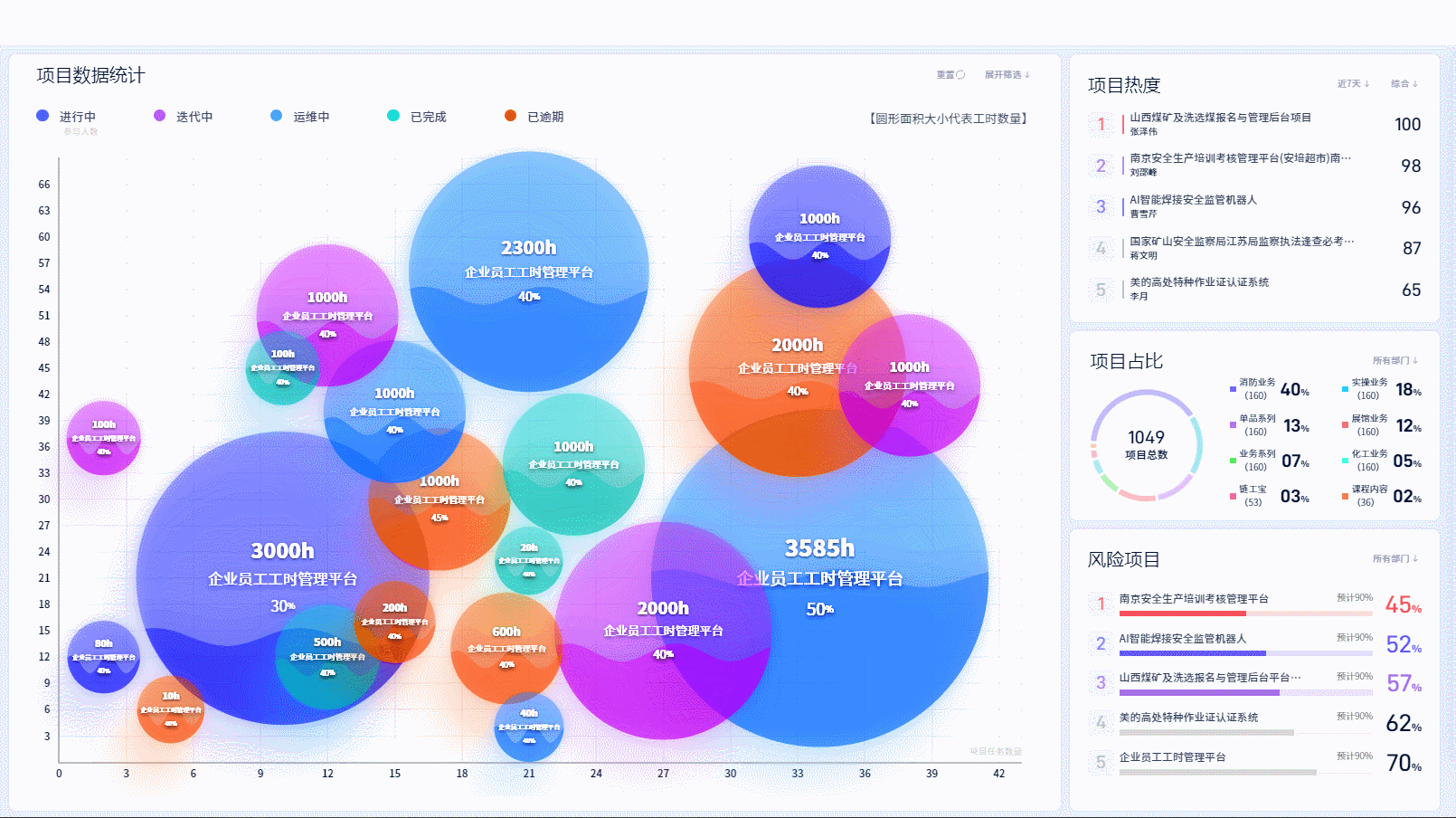Click progress bar under 美的高处特种作业证认证系统 risk item
Image resolution: width=1456 pixels, height=818 pixels.
[x=1245, y=732]
